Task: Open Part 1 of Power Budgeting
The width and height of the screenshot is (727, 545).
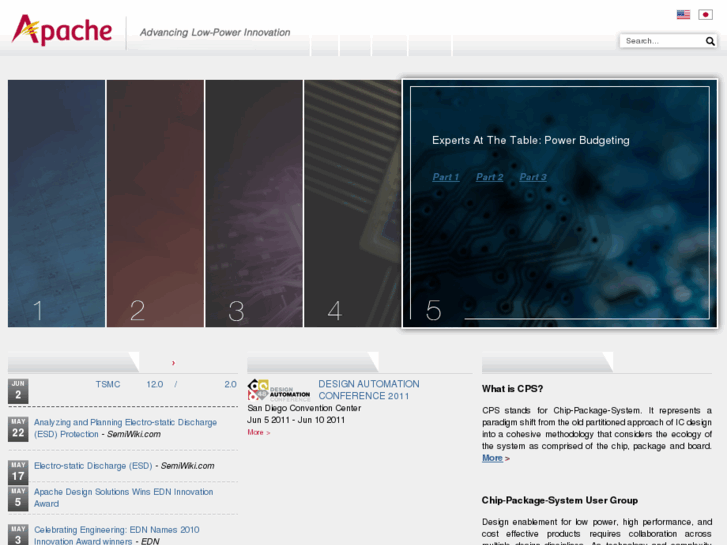Action: point(446,177)
